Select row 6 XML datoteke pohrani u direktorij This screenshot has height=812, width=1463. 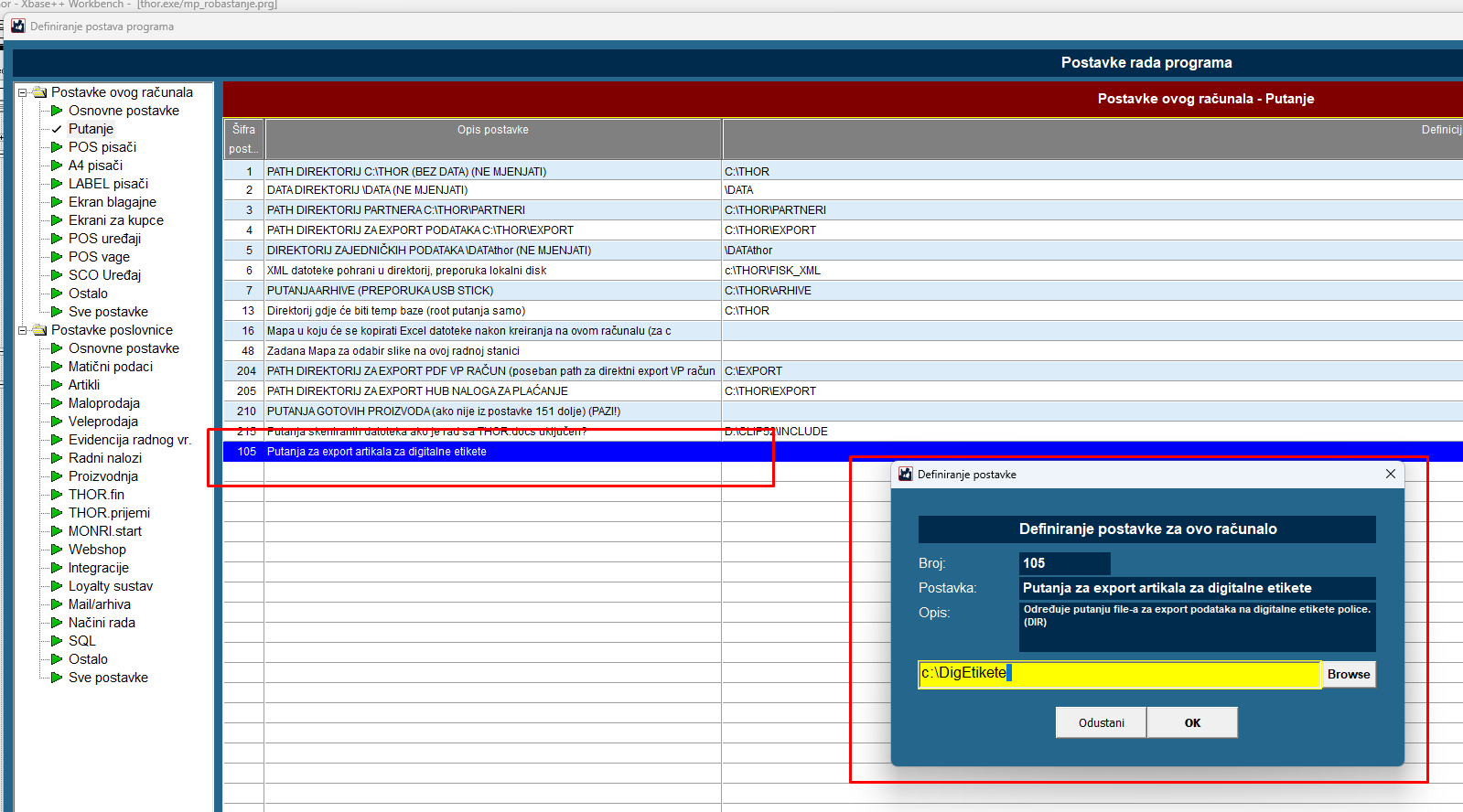[842, 271]
